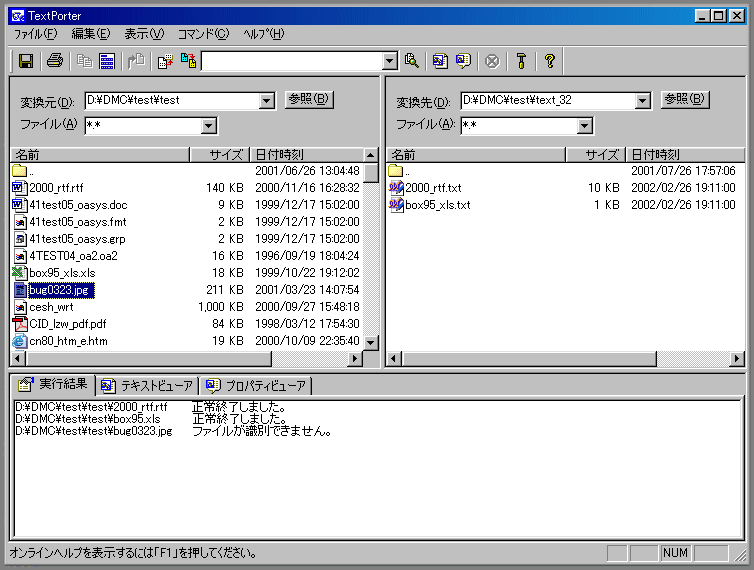
Task: Select the cn80_htm_e.htm browser icon
Action: (x=19, y=341)
